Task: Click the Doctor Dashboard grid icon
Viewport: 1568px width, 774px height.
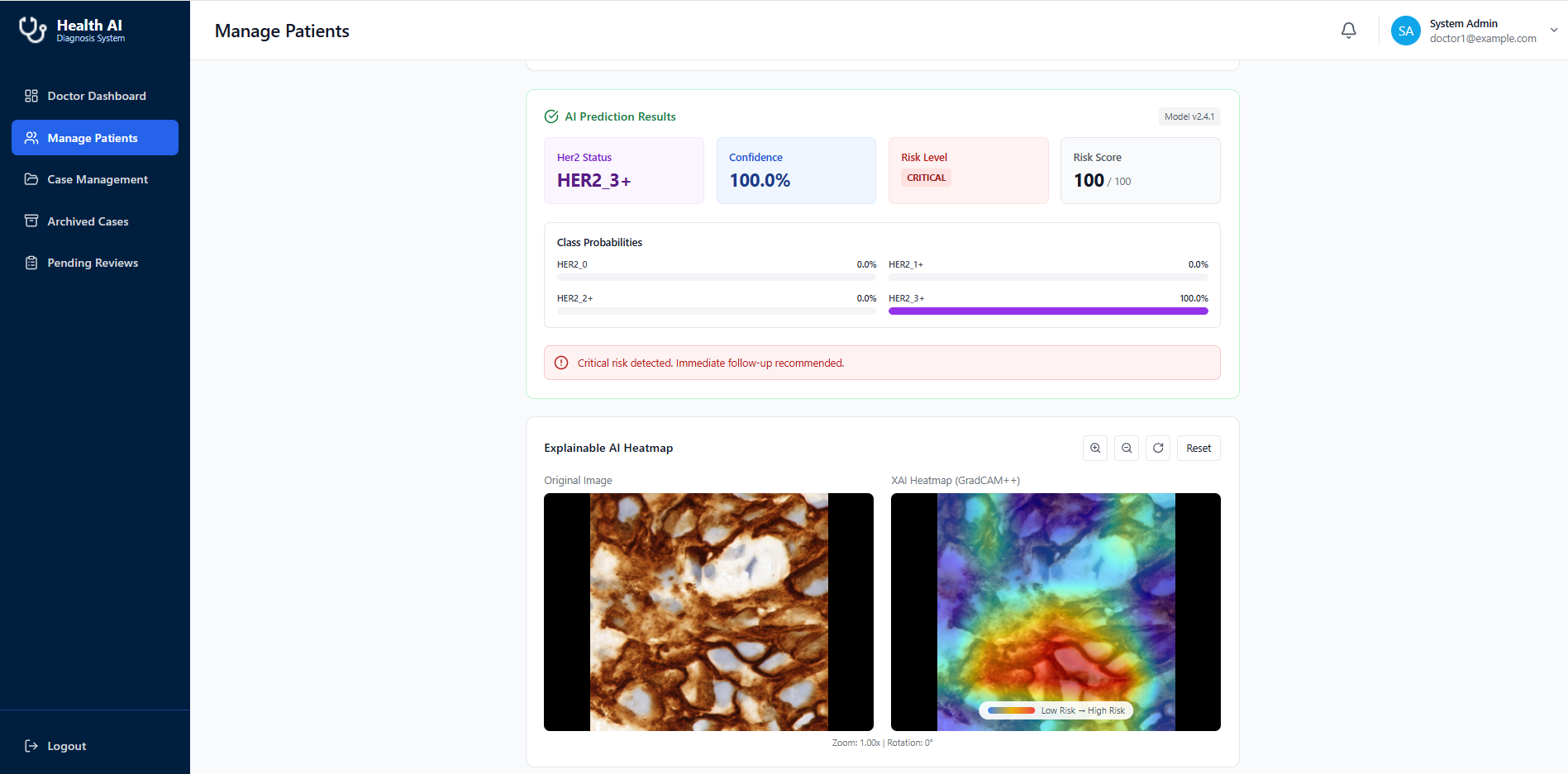Action: coord(31,96)
